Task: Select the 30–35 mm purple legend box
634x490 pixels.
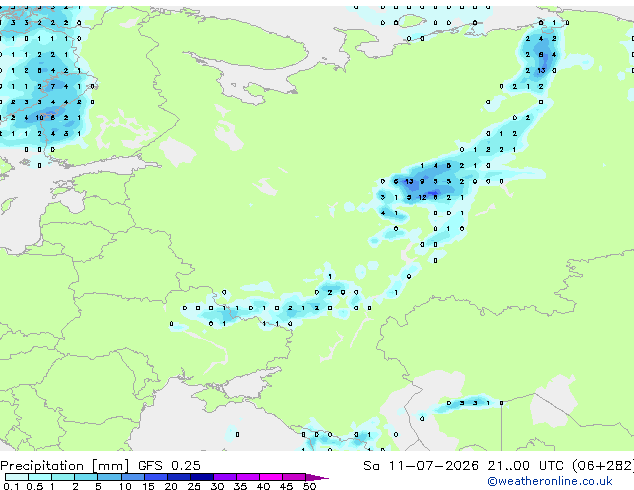Action: (224, 477)
